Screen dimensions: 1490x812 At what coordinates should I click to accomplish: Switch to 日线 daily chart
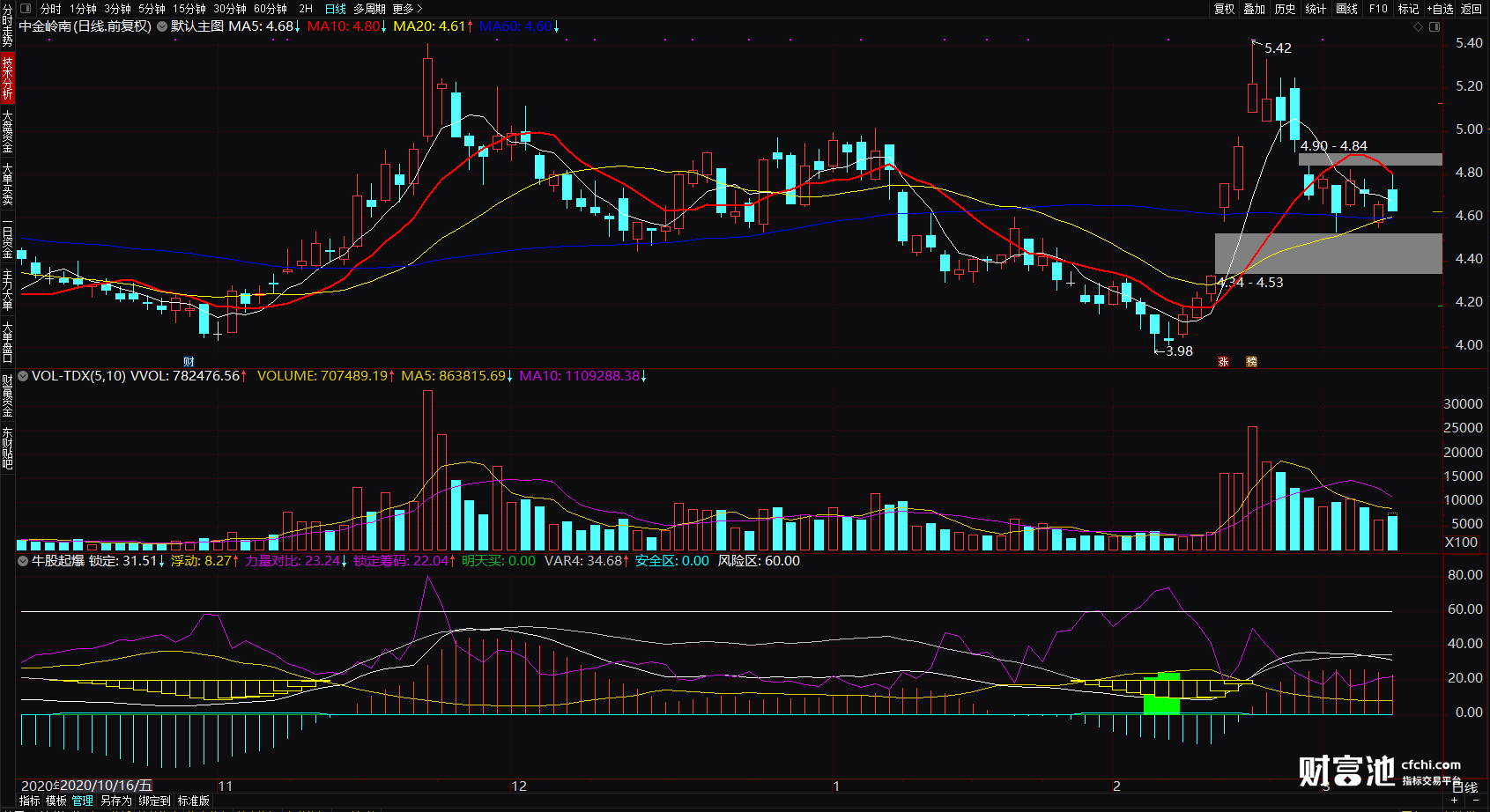point(336,9)
